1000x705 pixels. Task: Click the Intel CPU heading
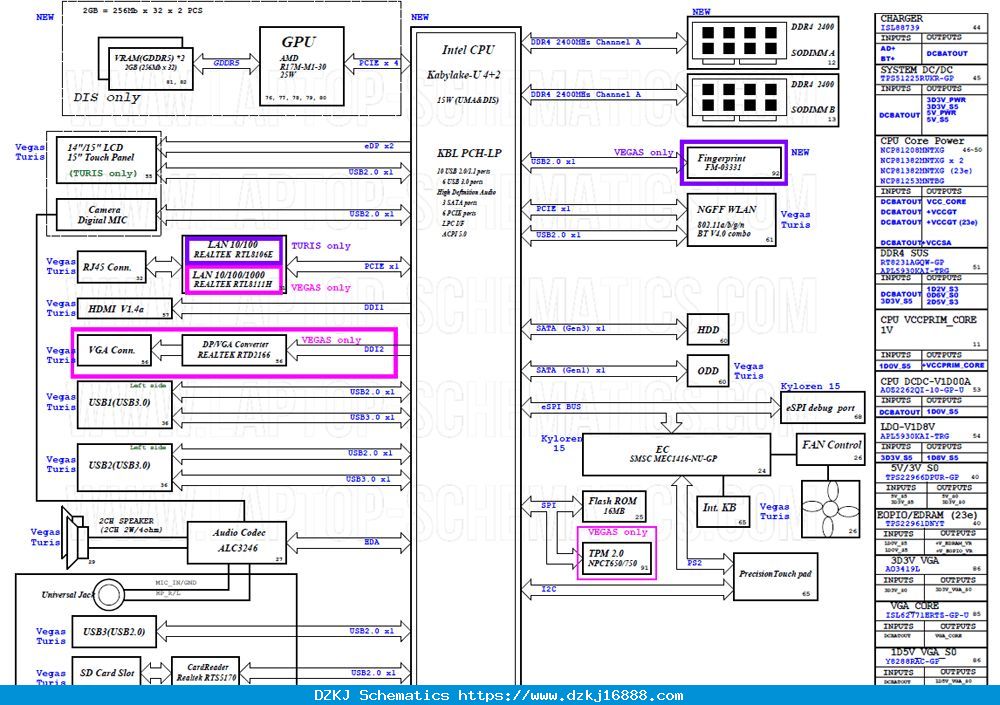468,50
